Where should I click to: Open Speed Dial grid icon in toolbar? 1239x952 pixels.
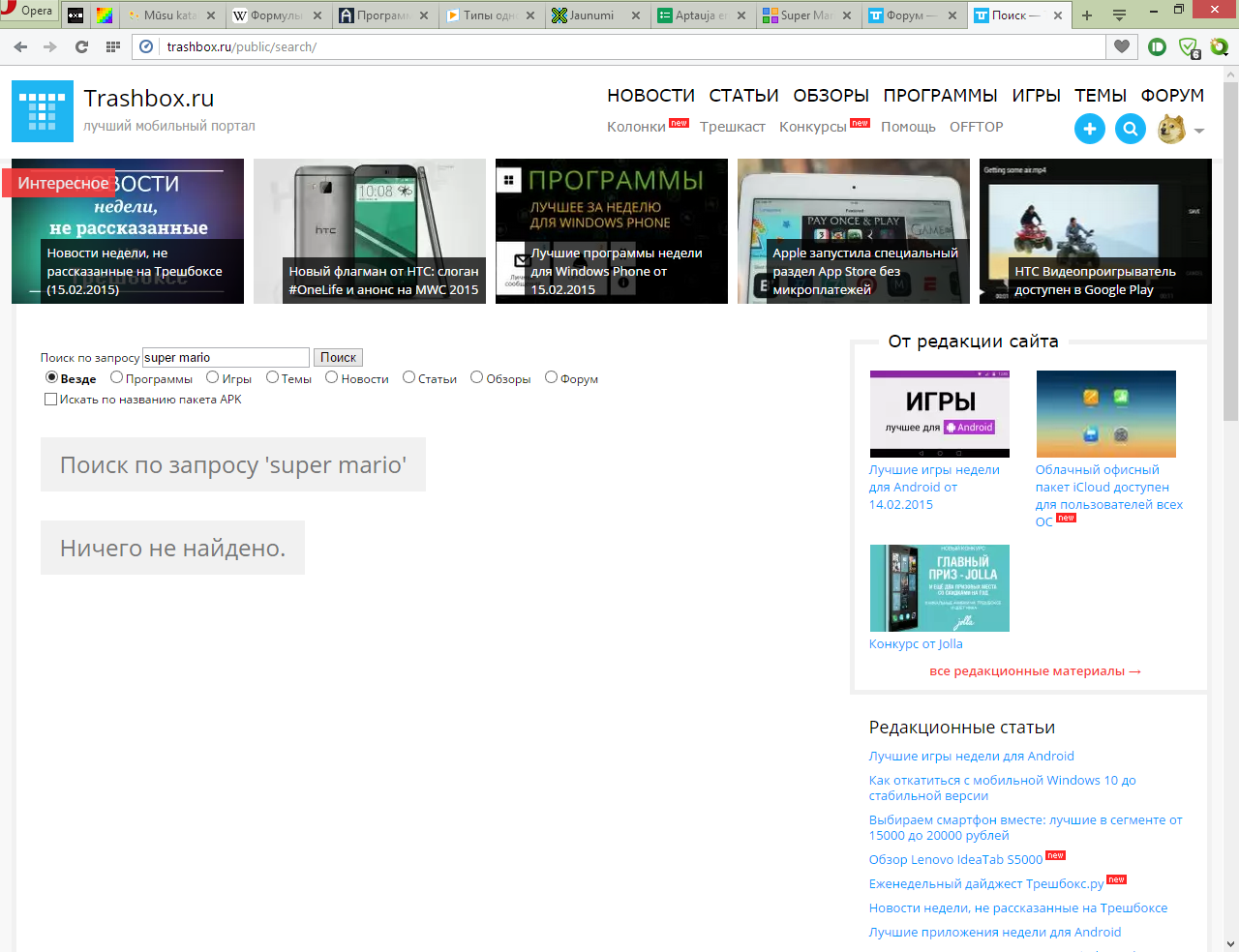[x=113, y=46]
